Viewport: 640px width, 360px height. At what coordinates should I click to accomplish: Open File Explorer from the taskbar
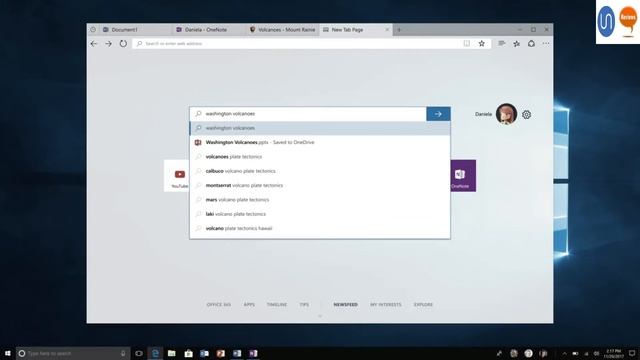[x=171, y=353]
